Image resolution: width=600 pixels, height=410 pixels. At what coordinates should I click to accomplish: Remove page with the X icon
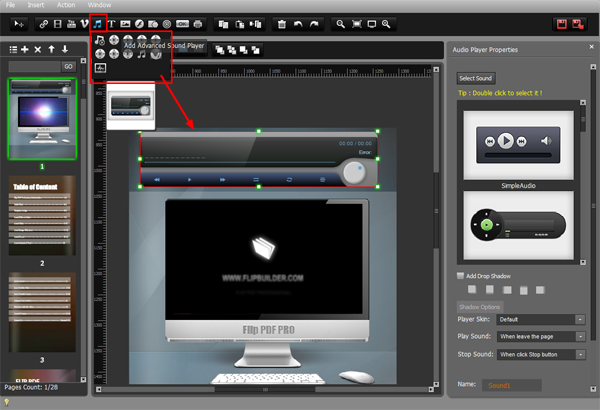pyautogui.click(x=38, y=49)
